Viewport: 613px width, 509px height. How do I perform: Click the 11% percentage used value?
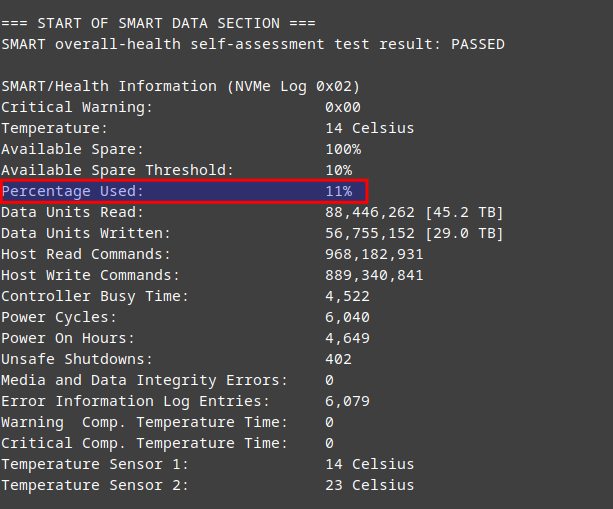coord(339,191)
